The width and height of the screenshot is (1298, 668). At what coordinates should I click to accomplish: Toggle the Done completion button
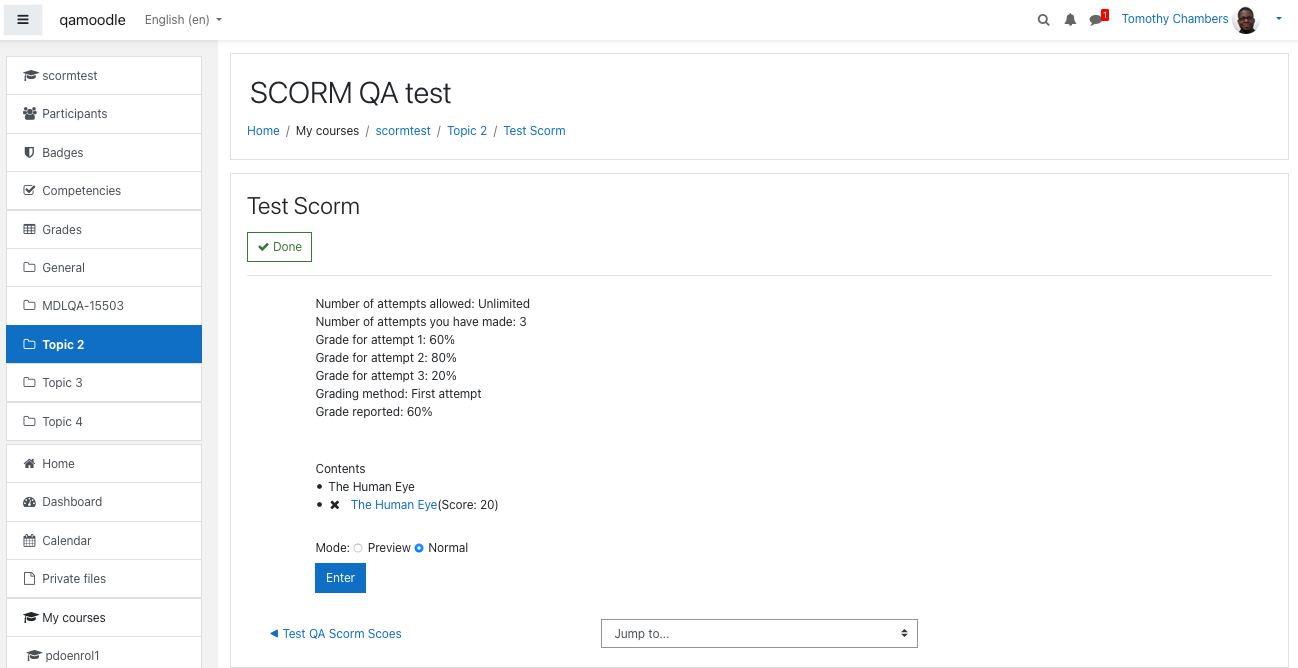[279, 247]
